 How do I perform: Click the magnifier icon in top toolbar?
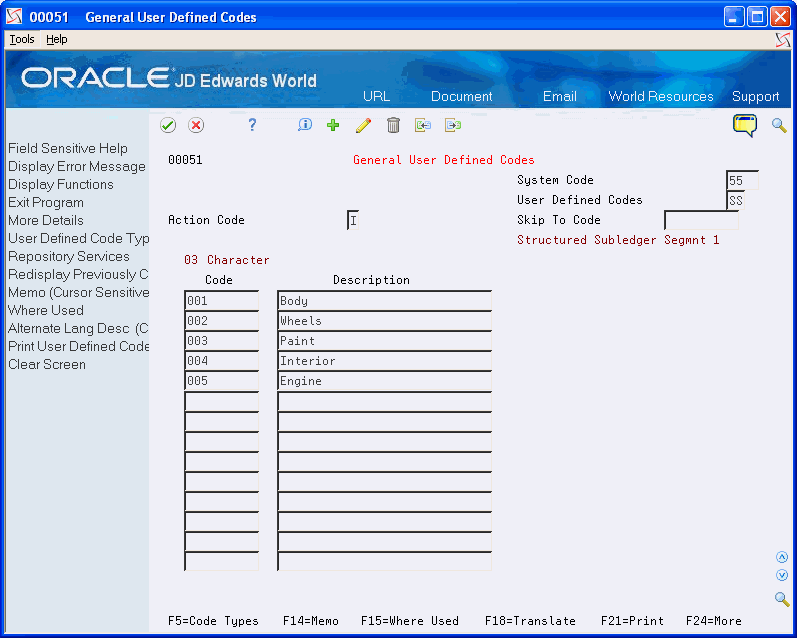click(779, 125)
